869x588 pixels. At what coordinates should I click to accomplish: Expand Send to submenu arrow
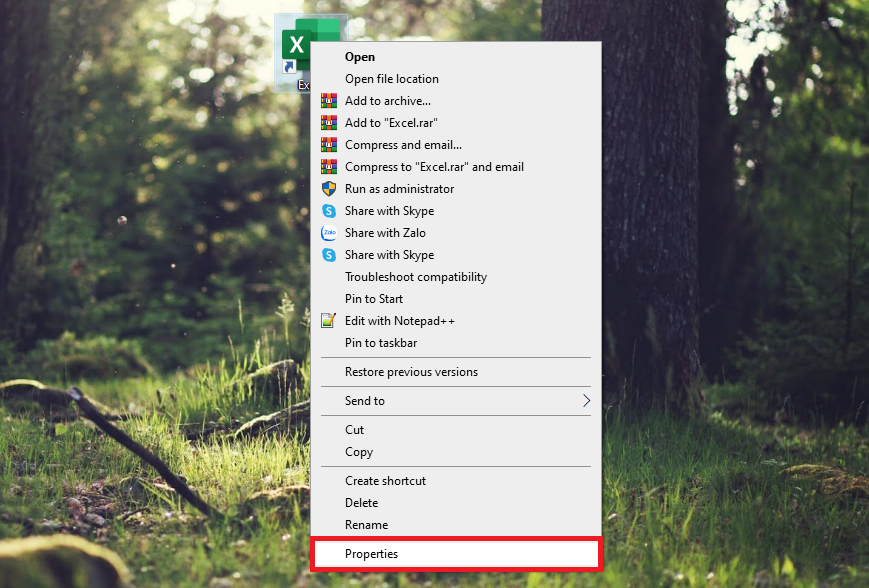point(586,401)
